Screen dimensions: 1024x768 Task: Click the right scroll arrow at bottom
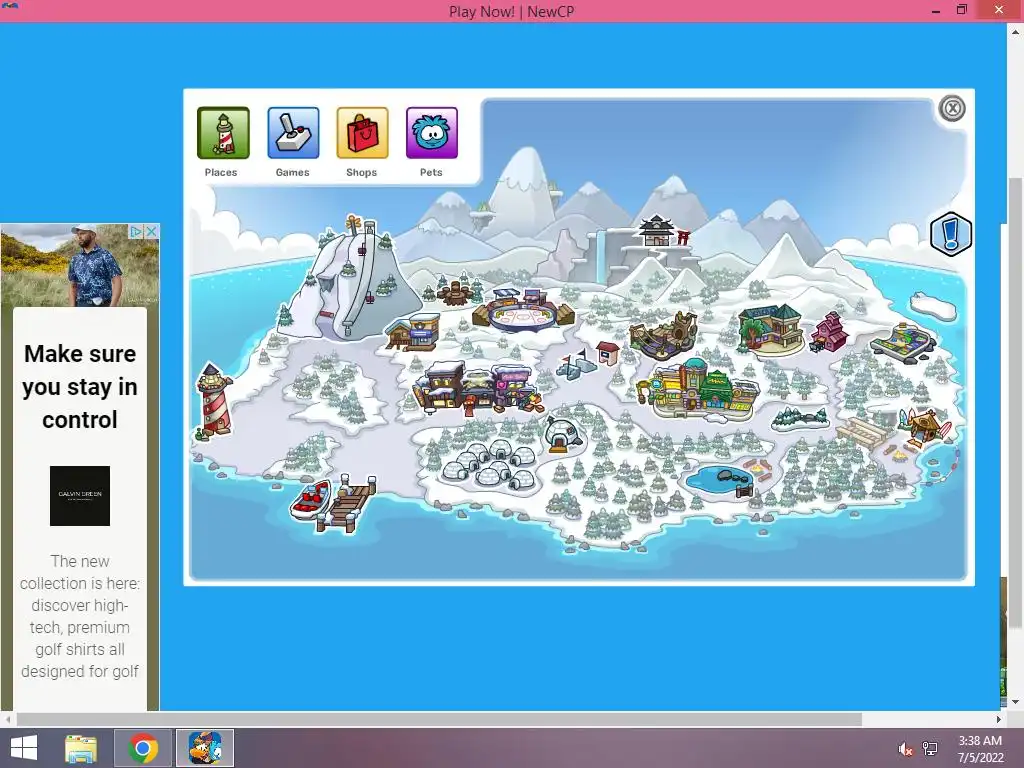tap(998, 719)
